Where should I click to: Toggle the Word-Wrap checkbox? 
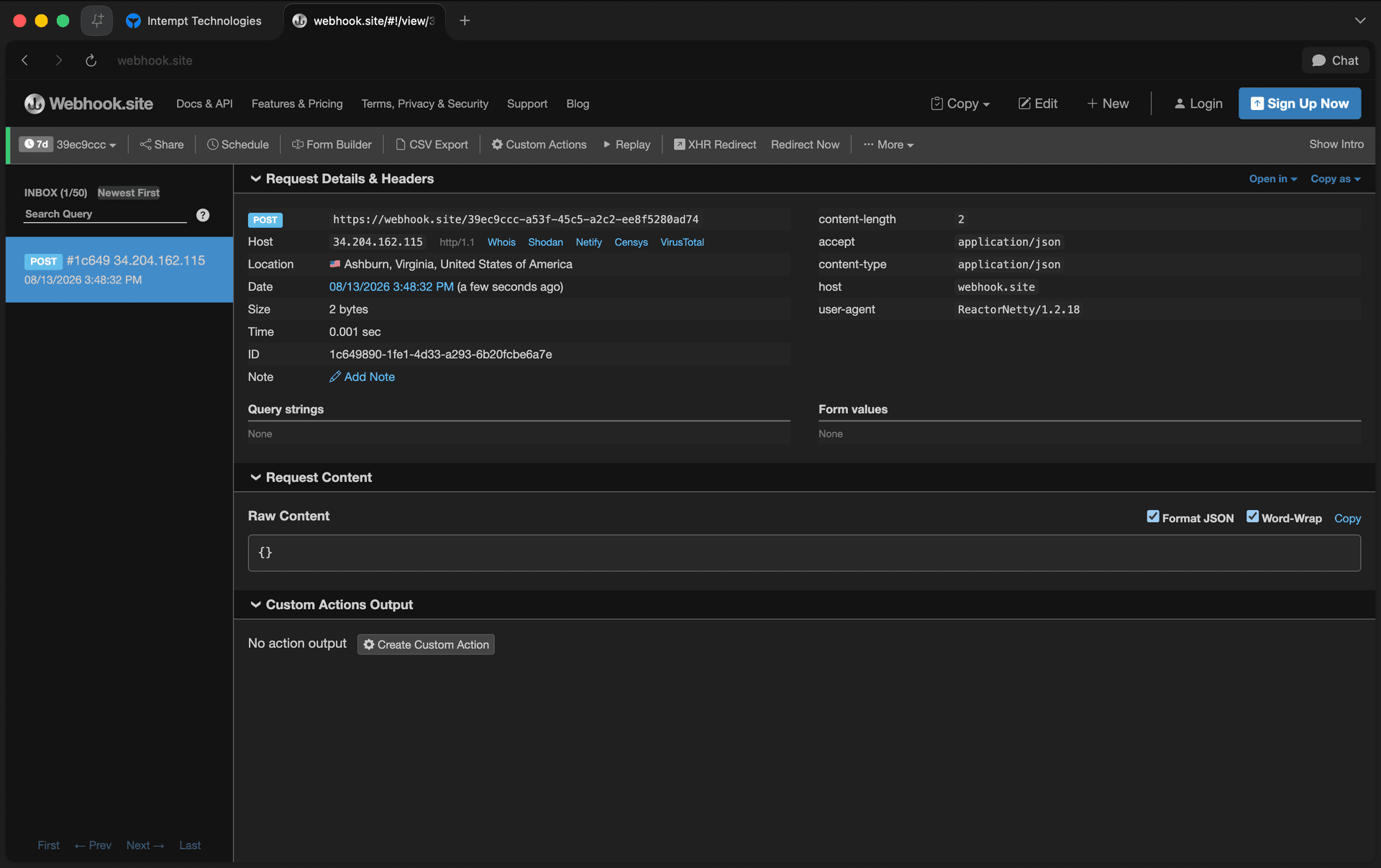[x=1252, y=516]
